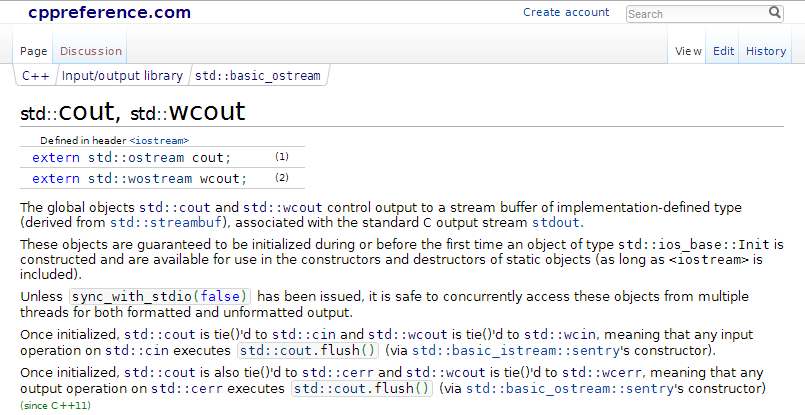Click the search magnifier icon
Image resolution: width=805 pixels, height=415 pixels.
[775, 13]
